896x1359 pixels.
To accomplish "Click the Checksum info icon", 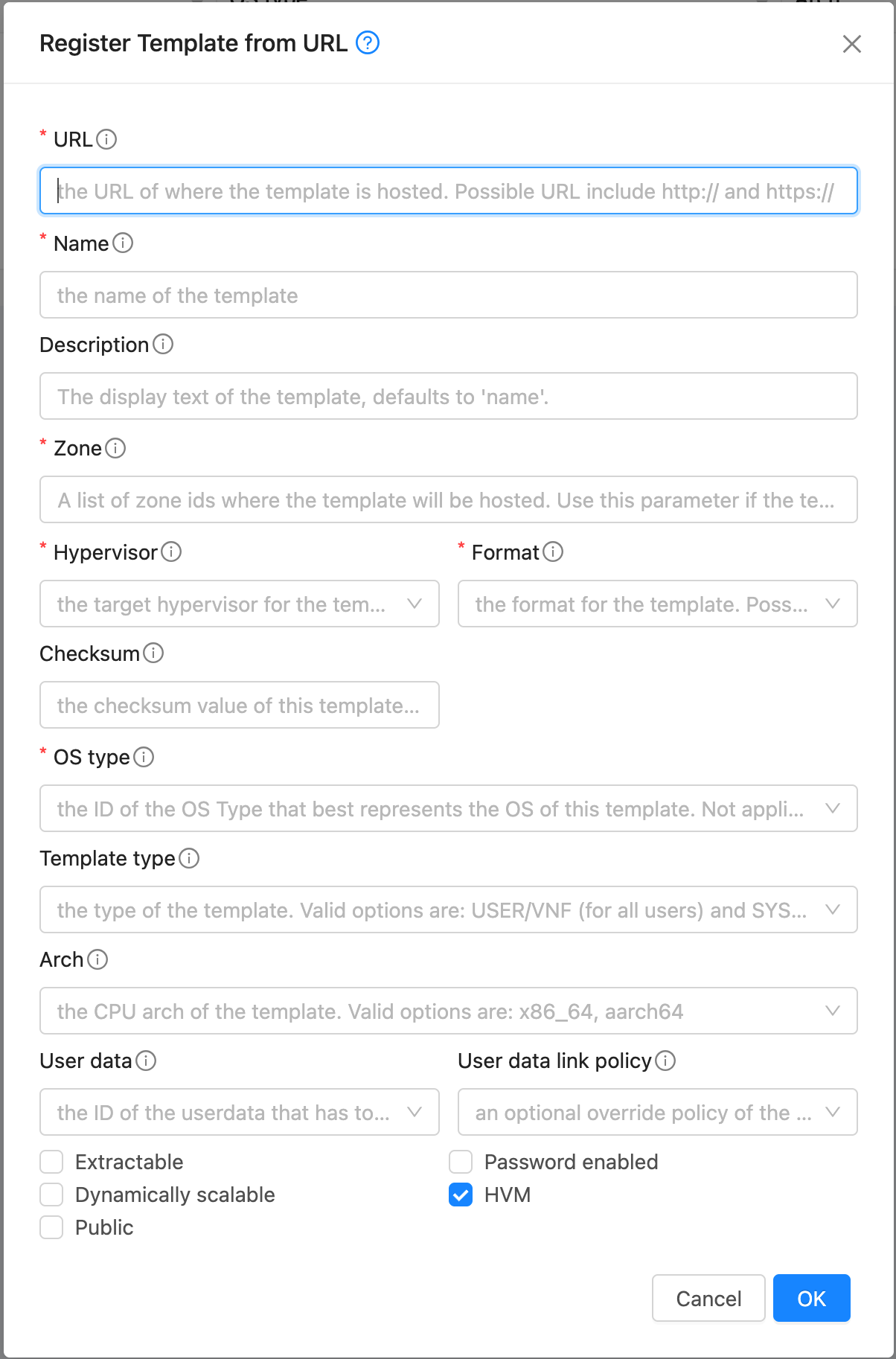I will 154,653.
